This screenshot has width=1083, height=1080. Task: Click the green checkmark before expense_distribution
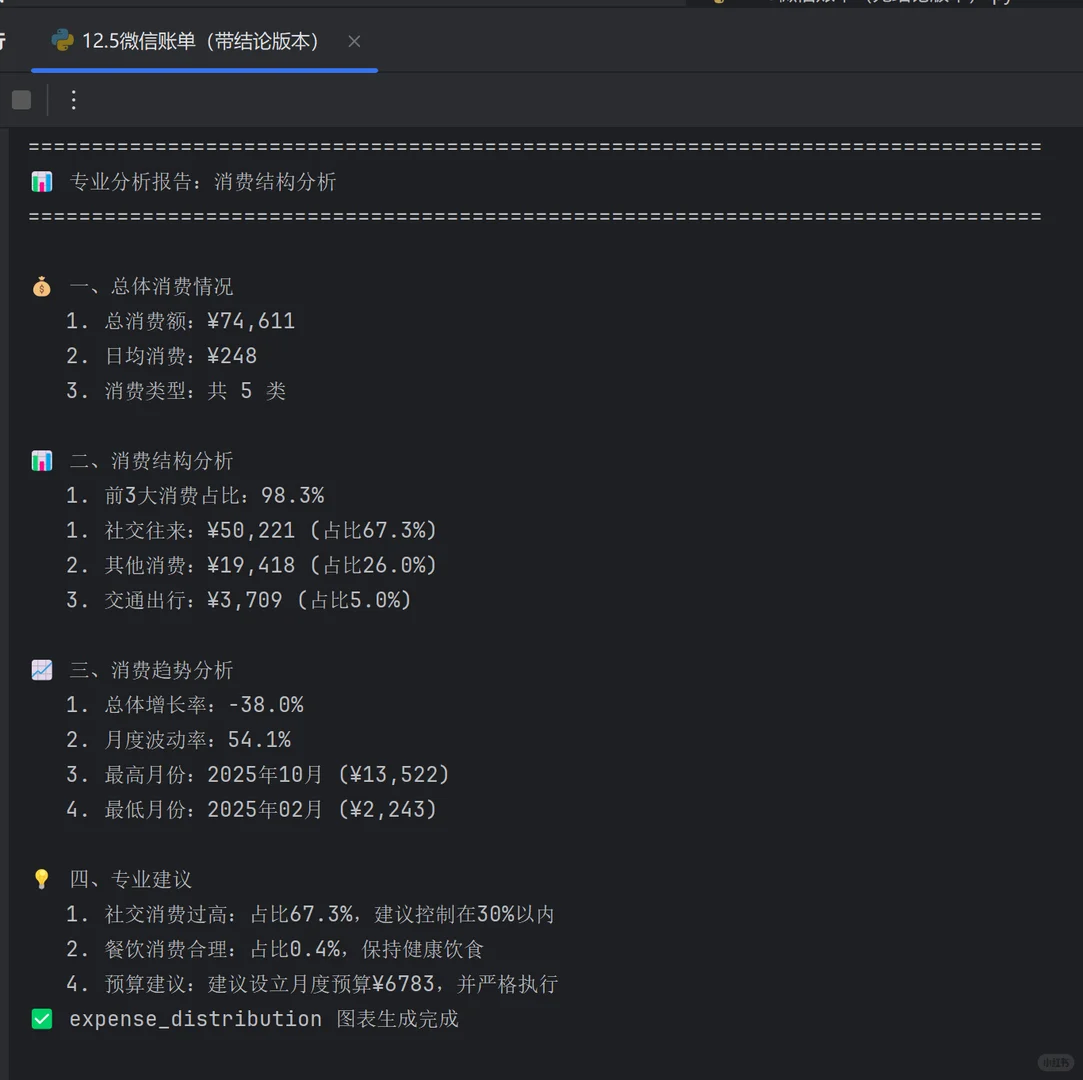point(41,1018)
